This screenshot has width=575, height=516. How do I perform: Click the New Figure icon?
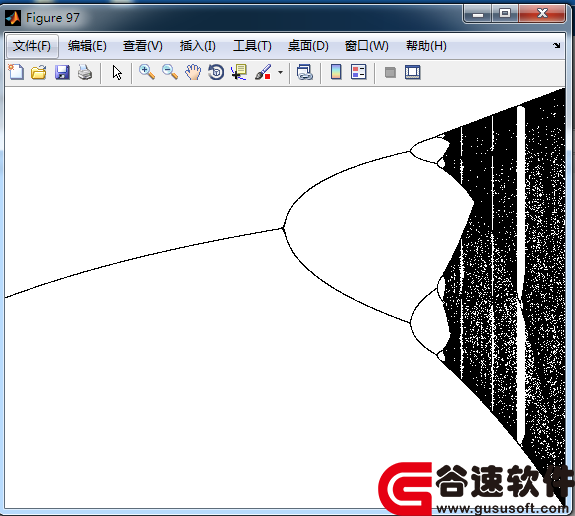(16, 72)
